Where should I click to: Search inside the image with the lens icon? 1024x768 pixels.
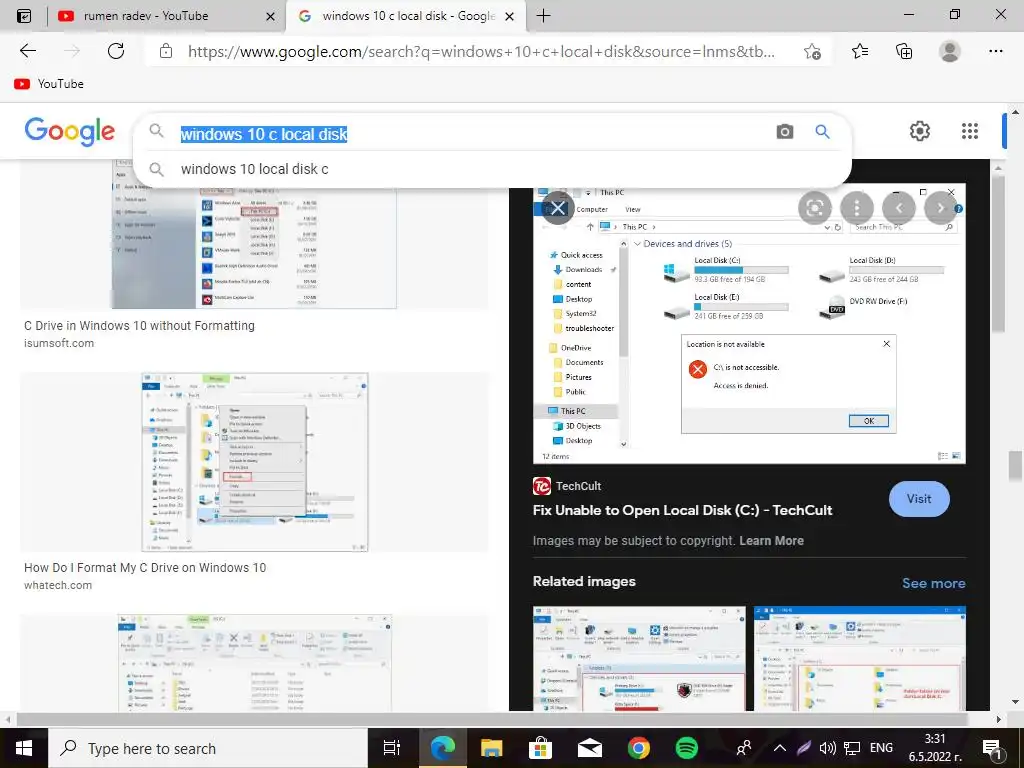(x=814, y=208)
